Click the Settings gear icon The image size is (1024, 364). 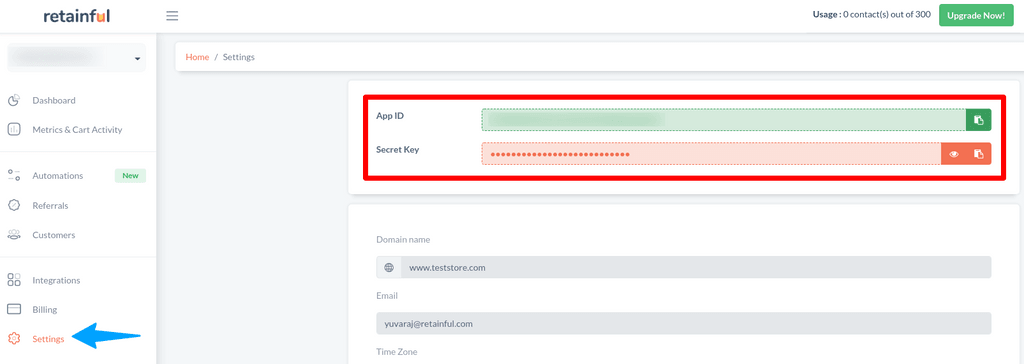pyautogui.click(x=14, y=339)
